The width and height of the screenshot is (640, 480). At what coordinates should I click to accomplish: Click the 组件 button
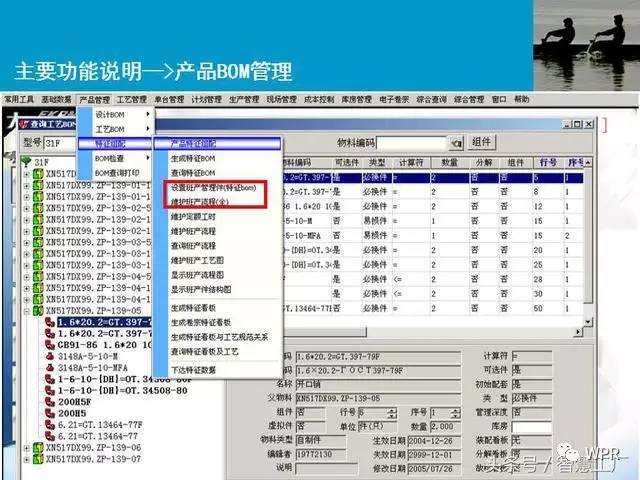[x=483, y=143]
